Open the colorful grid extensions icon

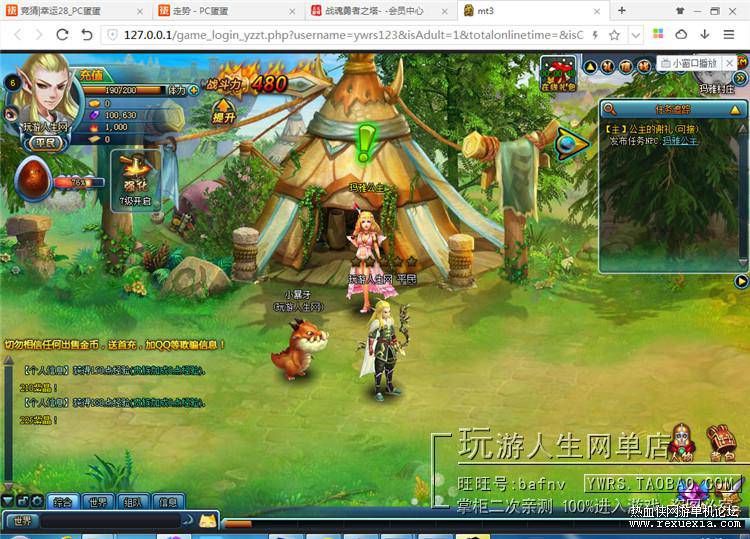(658, 34)
